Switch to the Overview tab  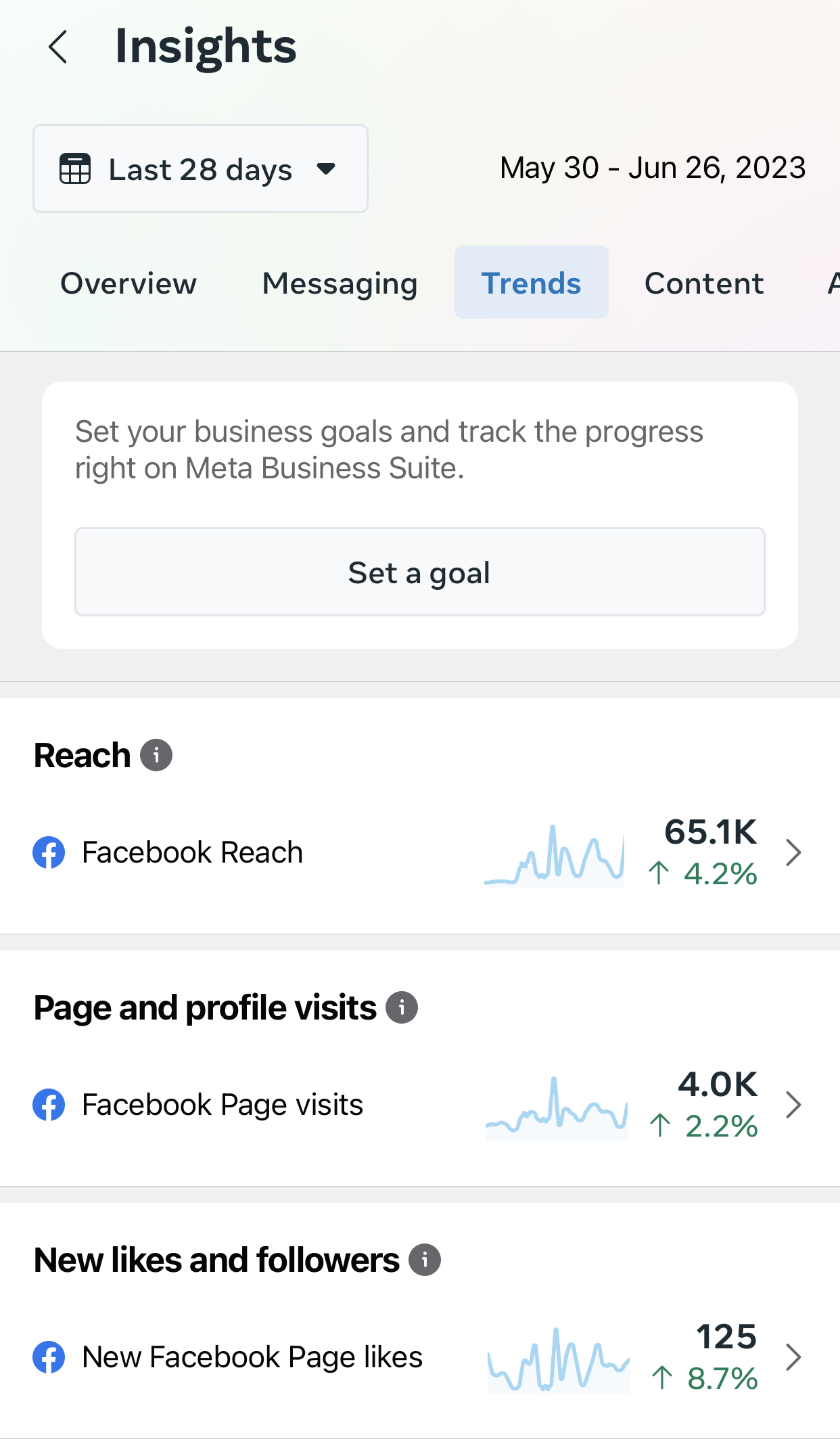pyautogui.click(x=129, y=283)
